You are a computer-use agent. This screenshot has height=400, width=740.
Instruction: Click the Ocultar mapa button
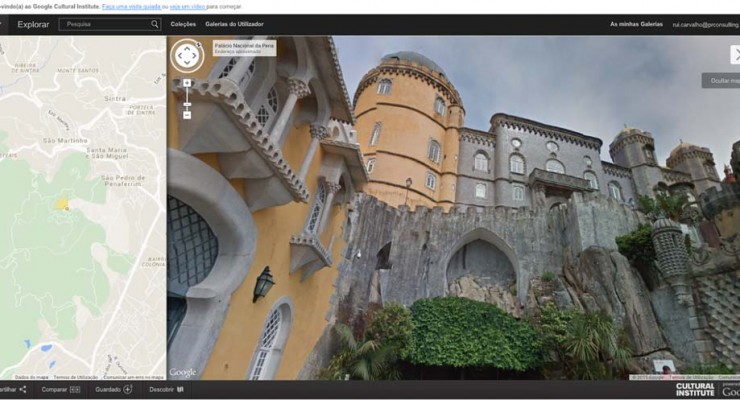(x=722, y=81)
